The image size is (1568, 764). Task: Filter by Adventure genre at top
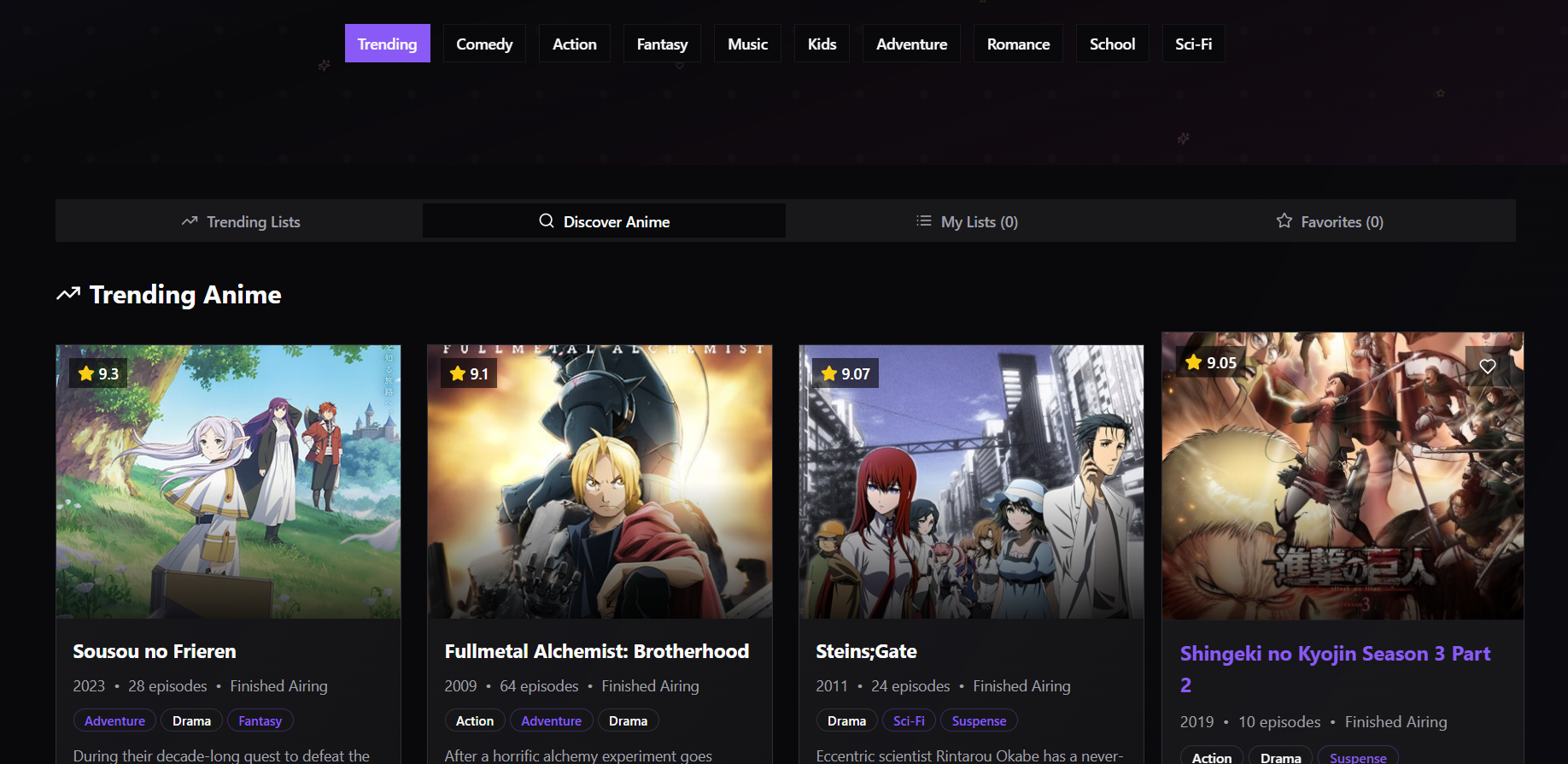point(911,44)
